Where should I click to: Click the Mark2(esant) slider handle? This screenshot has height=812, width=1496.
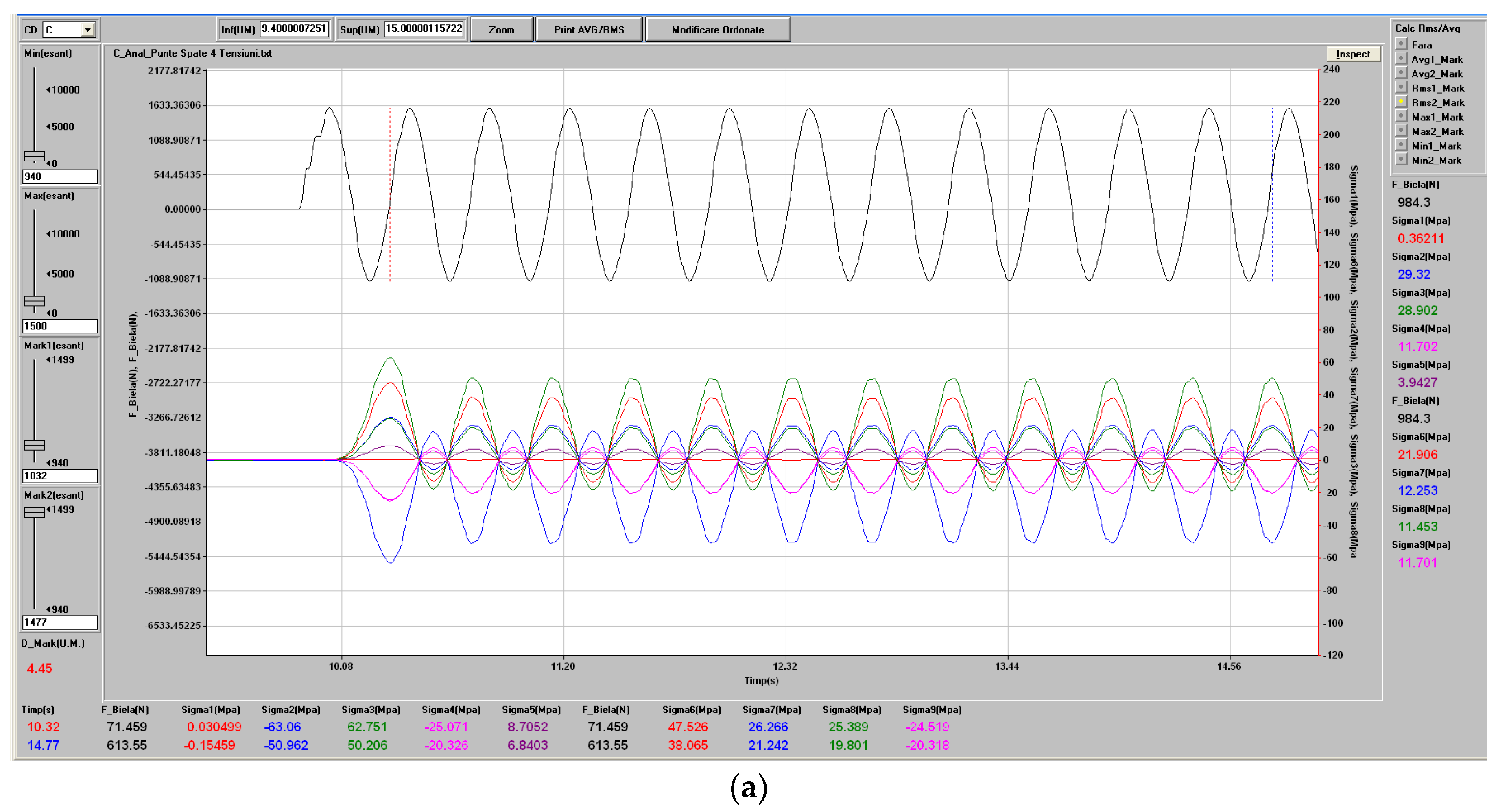(x=34, y=512)
